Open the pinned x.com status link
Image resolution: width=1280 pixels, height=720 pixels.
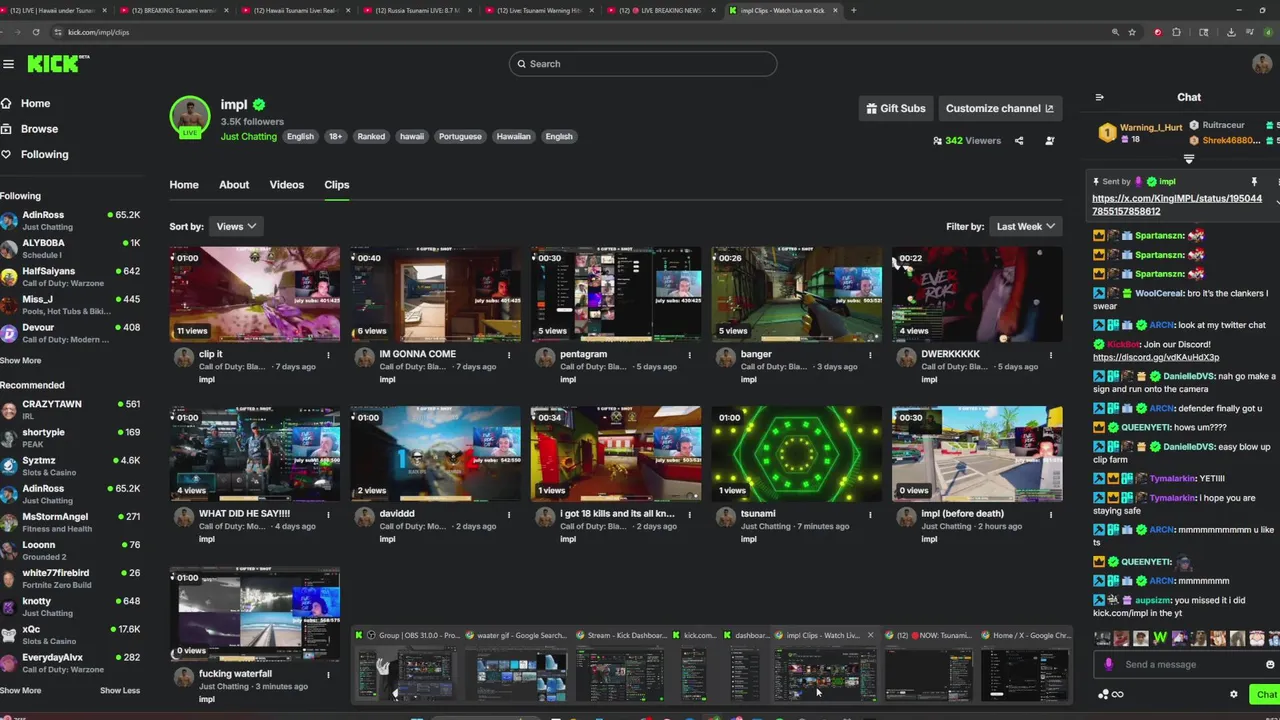(1177, 205)
